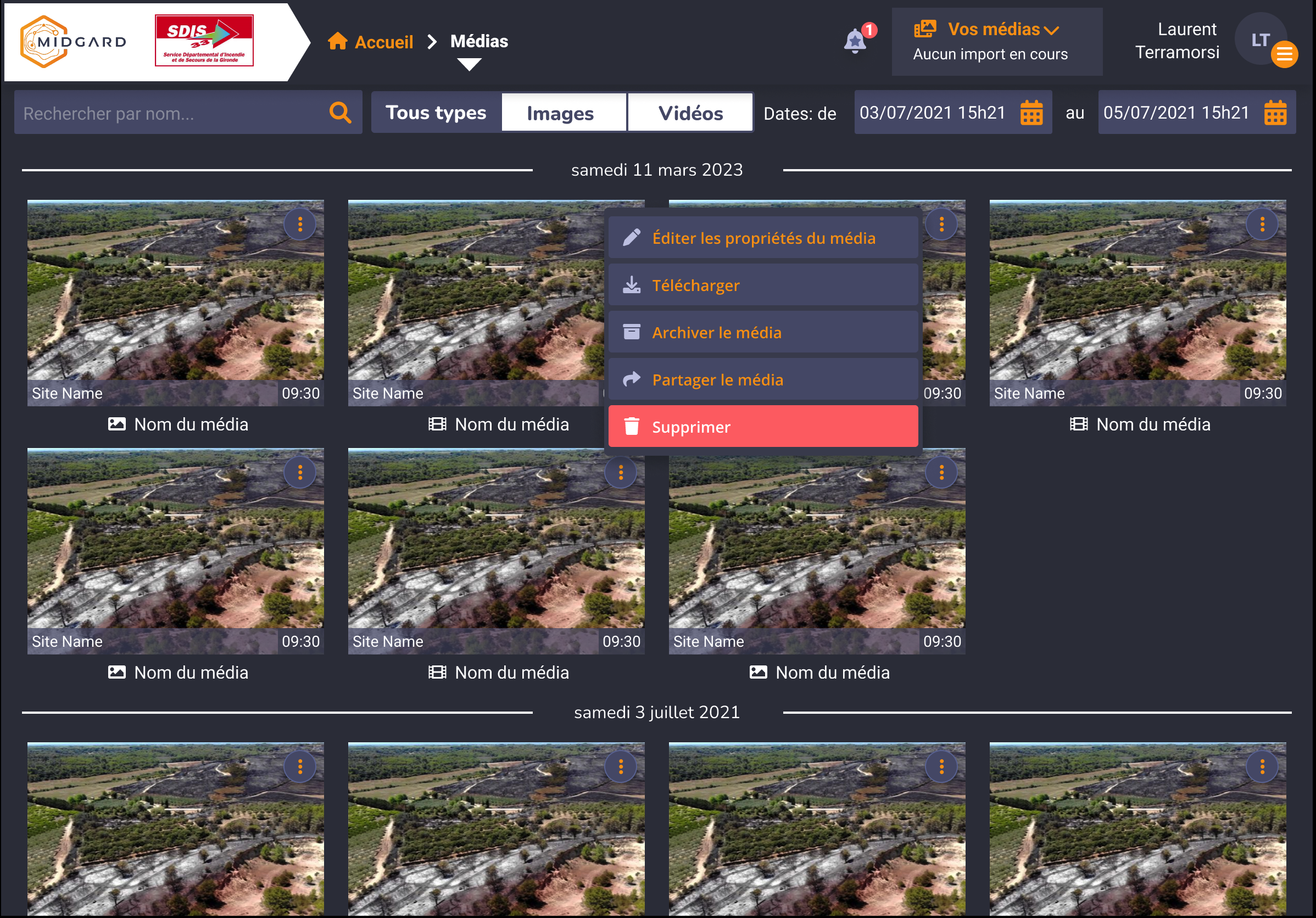The height and width of the screenshot is (918, 1316).
Task: Click the Midgard logo
Action: click(x=73, y=41)
